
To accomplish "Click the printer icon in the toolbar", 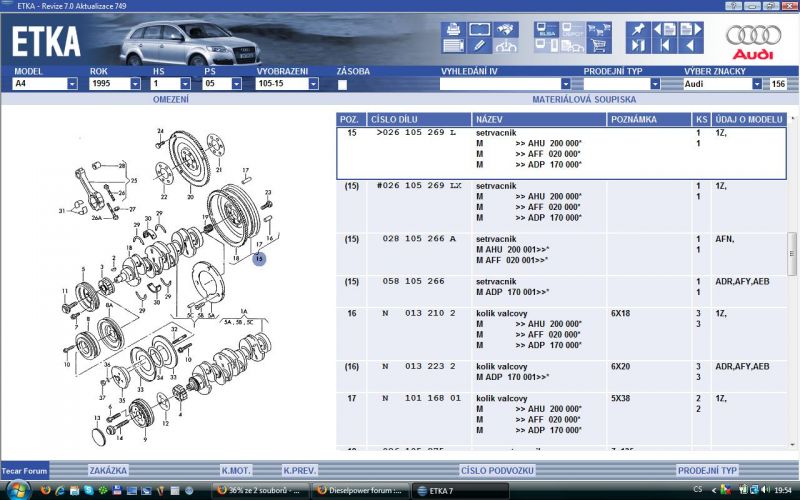I will tap(454, 29).
